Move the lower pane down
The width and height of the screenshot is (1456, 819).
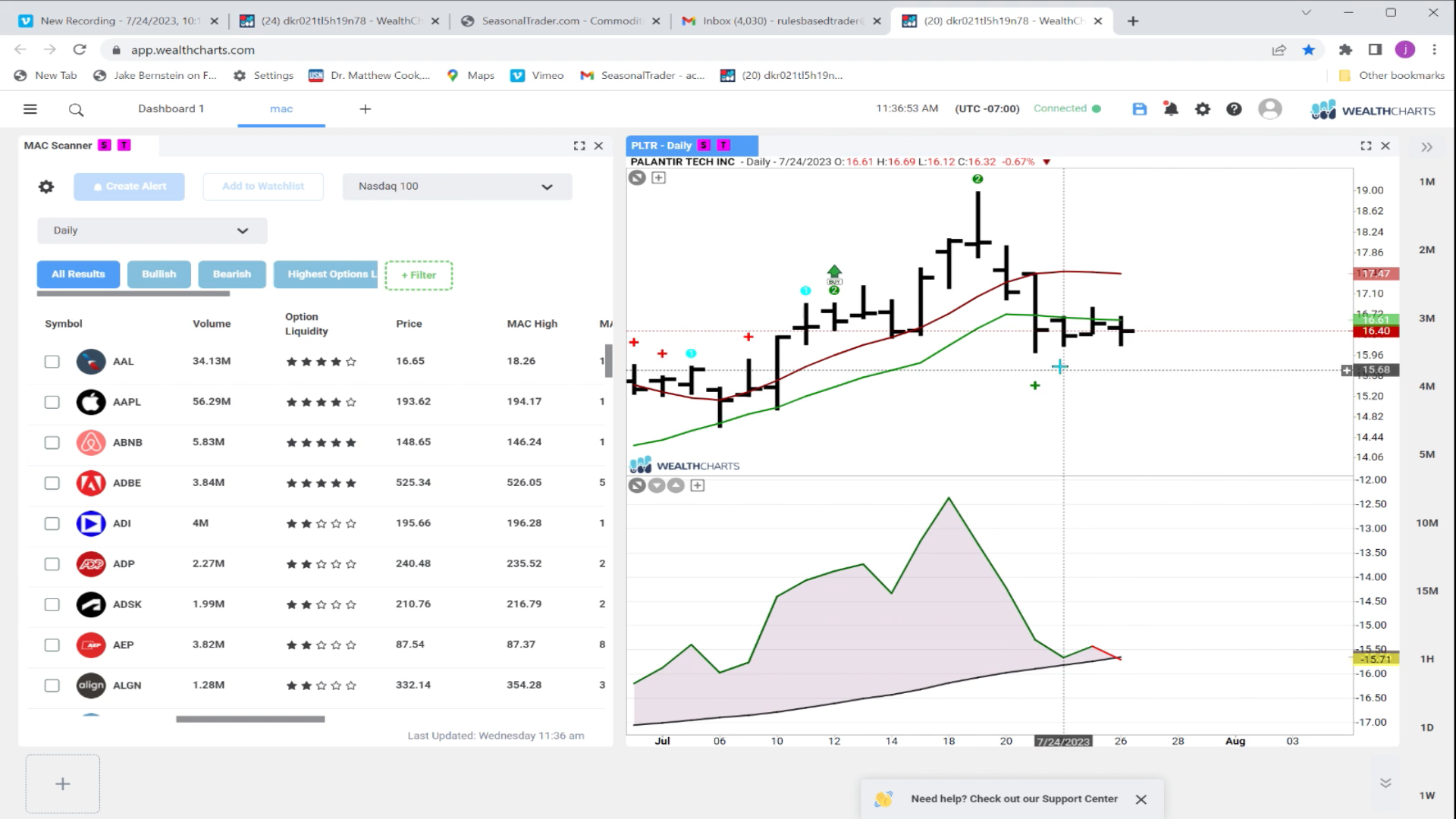(x=657, y=485)
